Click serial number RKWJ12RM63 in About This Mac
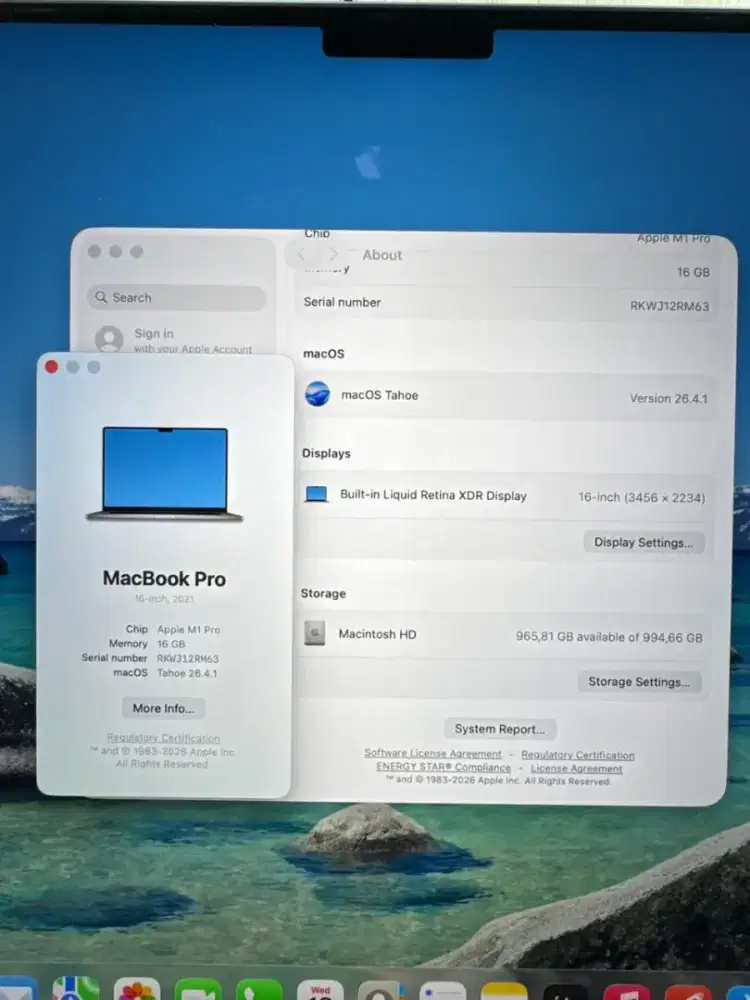 (x=188, y=658)
